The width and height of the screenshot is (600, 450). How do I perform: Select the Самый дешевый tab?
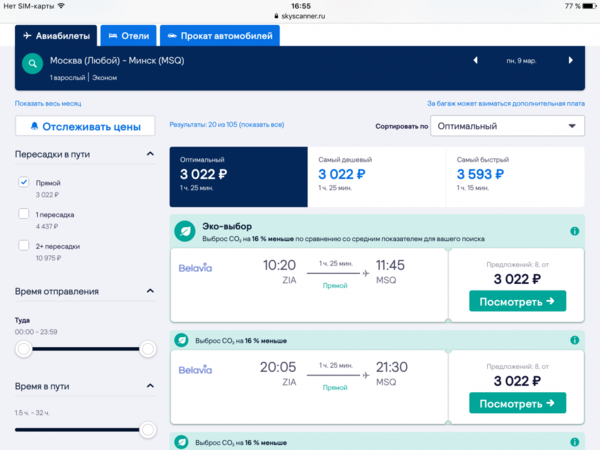pyautogui.click(x=377, y=177)
